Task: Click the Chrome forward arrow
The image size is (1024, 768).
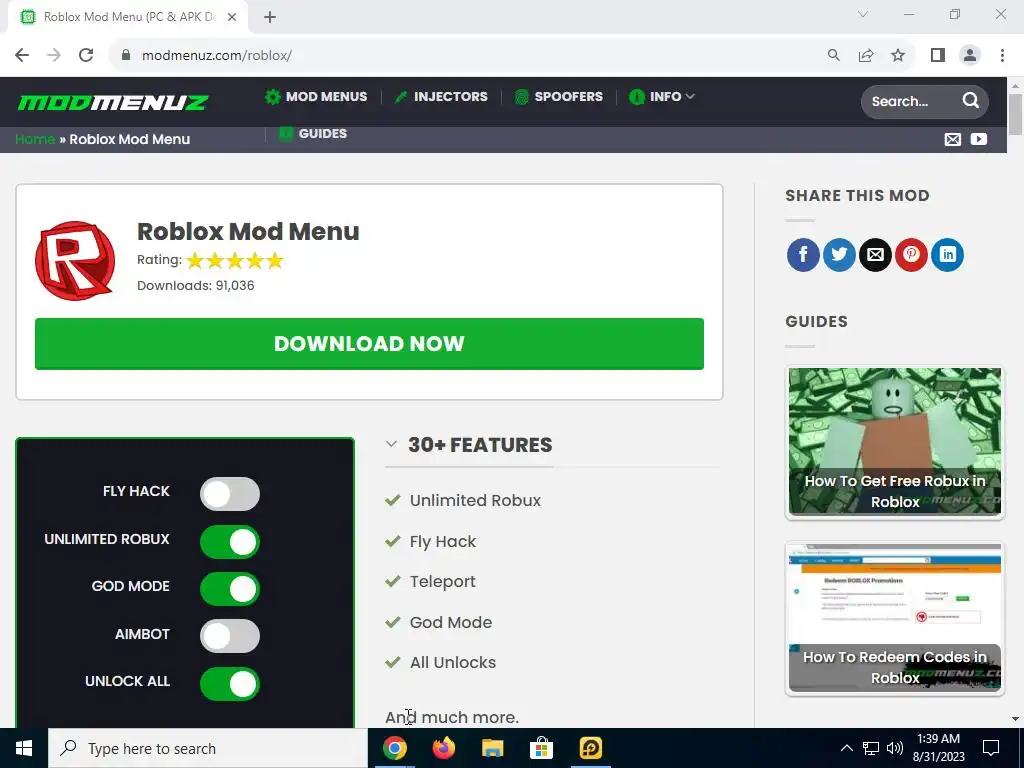Action: click(x=54, y=55)
